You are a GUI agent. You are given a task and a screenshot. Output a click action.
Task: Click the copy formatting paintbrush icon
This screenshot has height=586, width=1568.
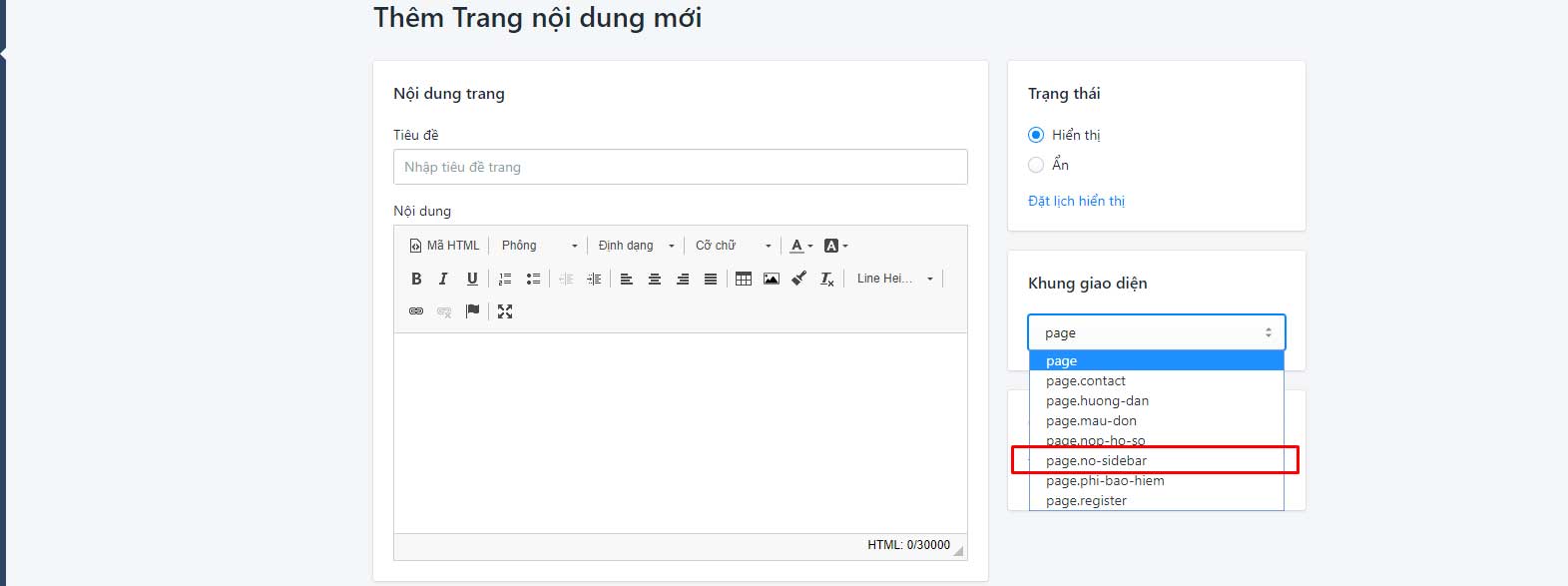point(799,279)
